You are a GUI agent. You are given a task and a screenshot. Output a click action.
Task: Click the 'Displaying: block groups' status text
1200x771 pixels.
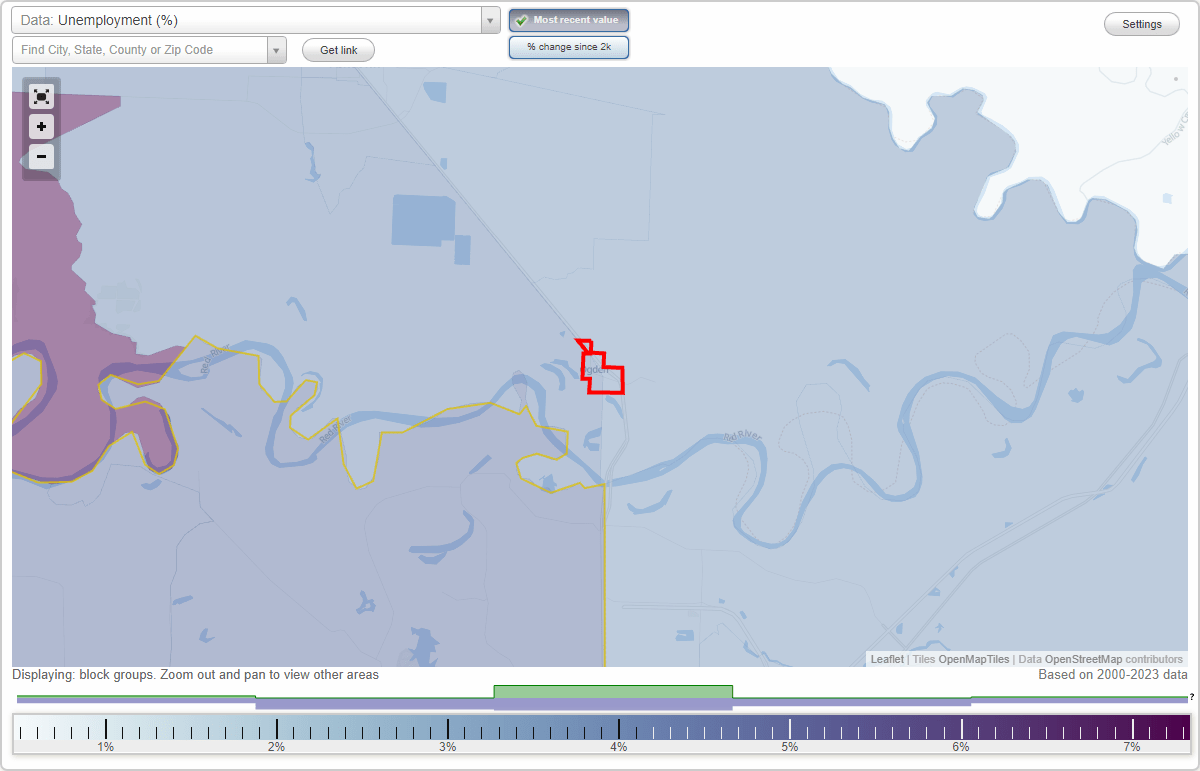(195, 675)
